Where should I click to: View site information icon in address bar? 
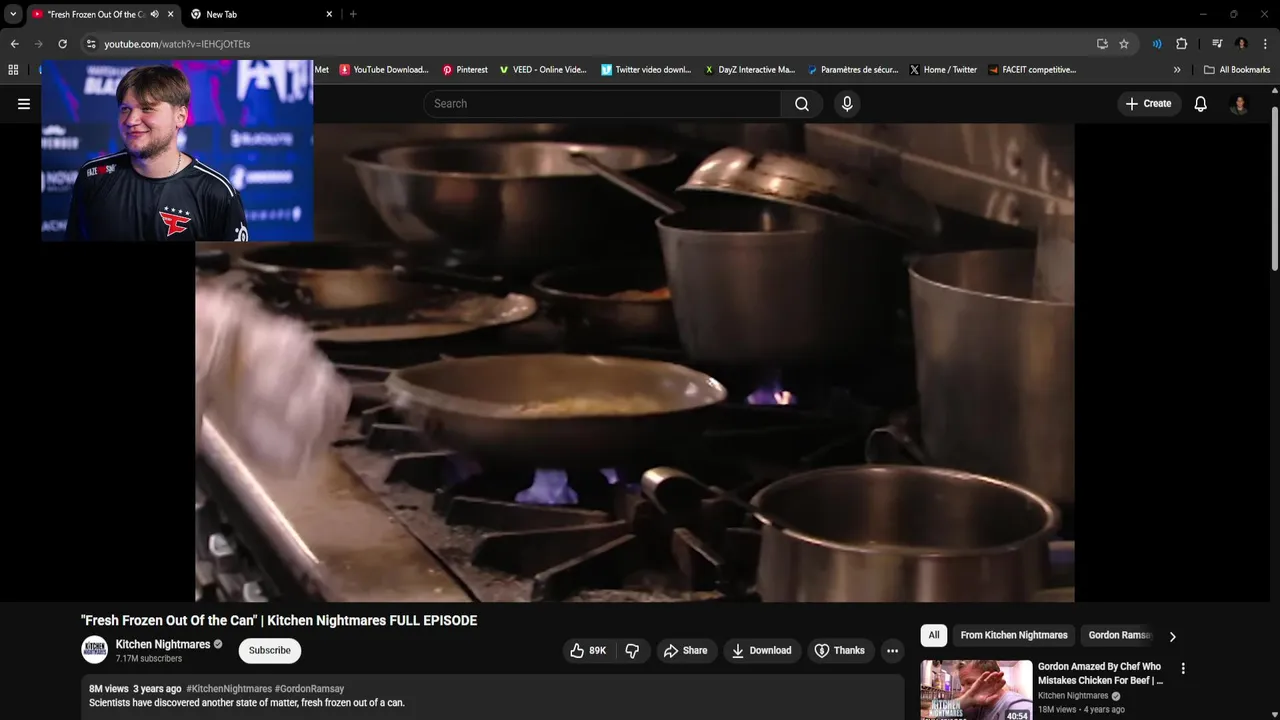click(91, 44)
